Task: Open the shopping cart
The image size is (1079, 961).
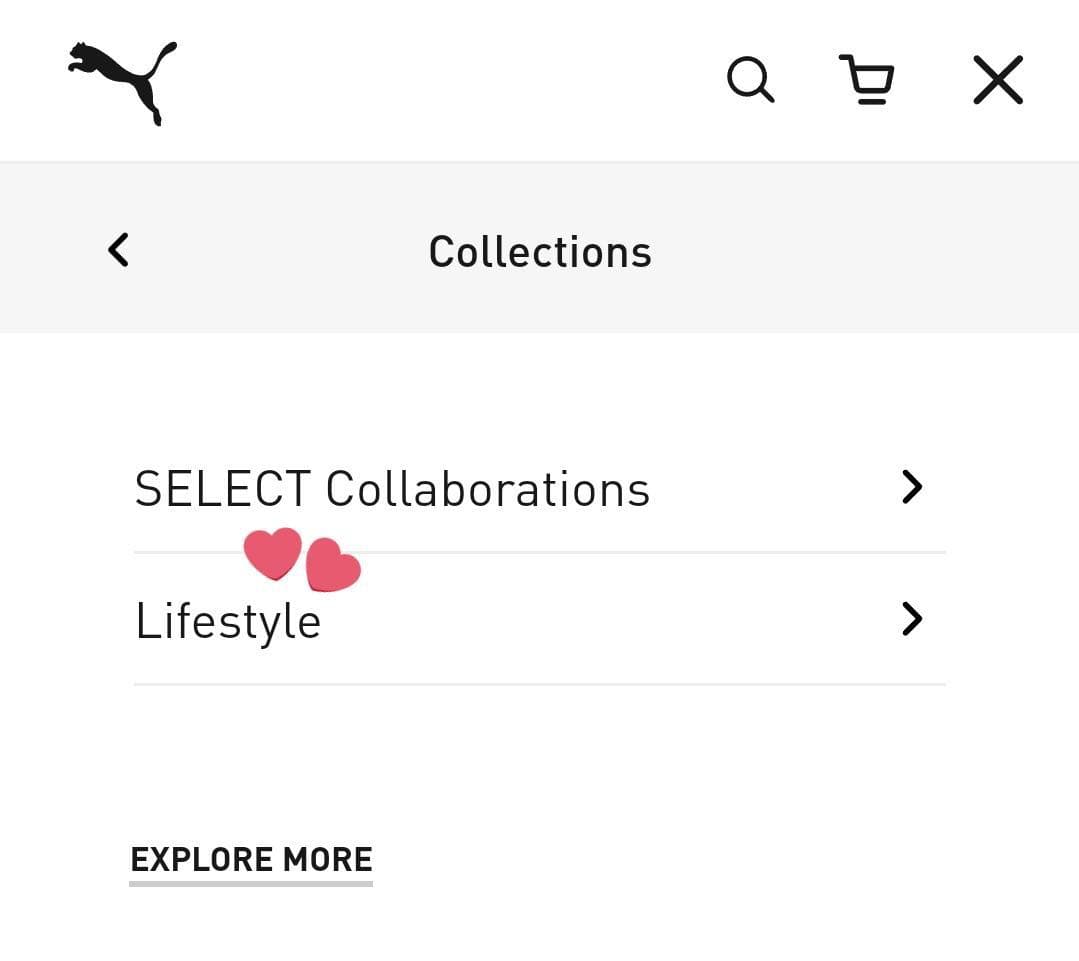Action: [866, 80]
